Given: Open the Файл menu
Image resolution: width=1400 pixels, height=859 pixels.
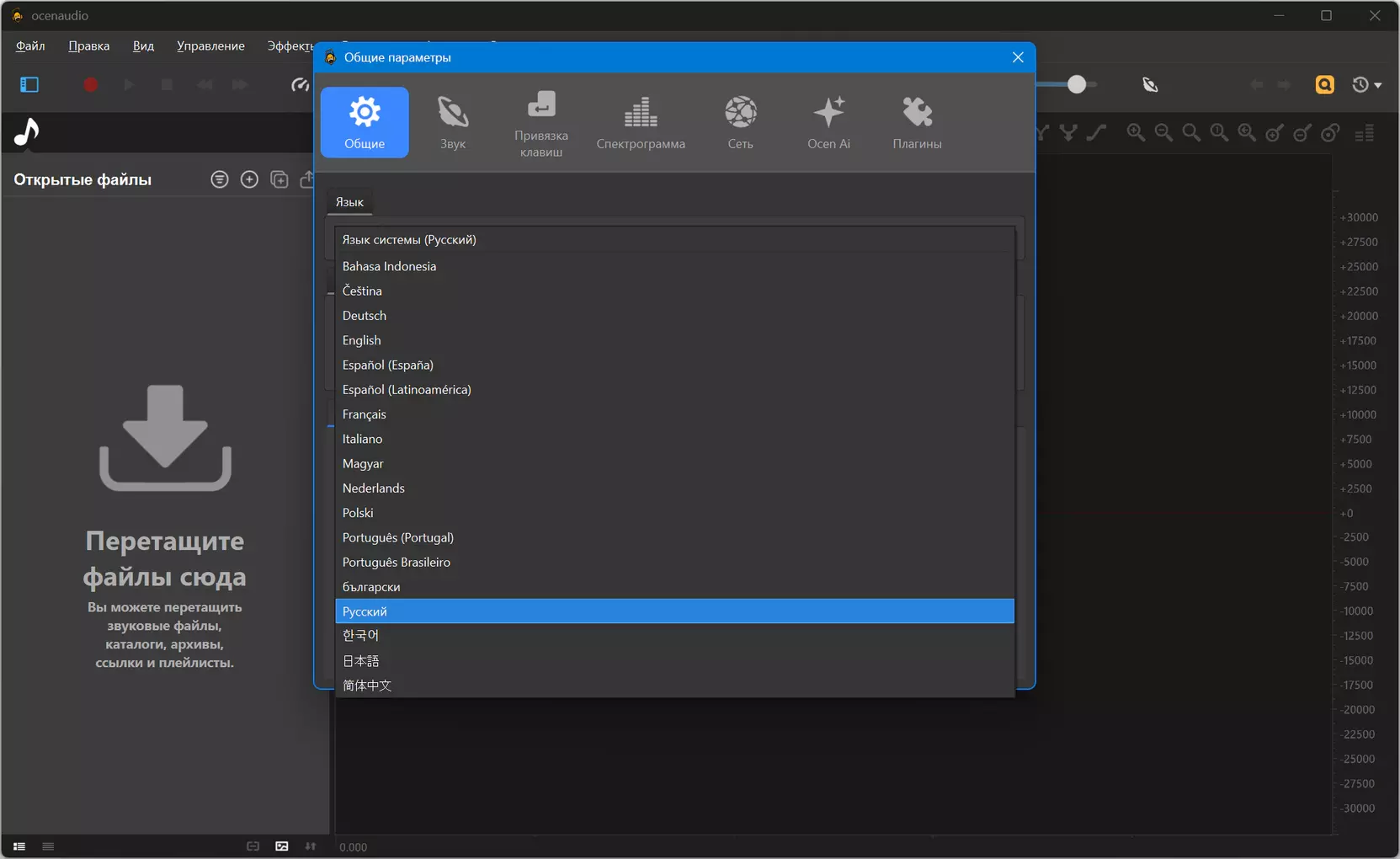Looking at the screenshot, I should (x=30, y=45).
